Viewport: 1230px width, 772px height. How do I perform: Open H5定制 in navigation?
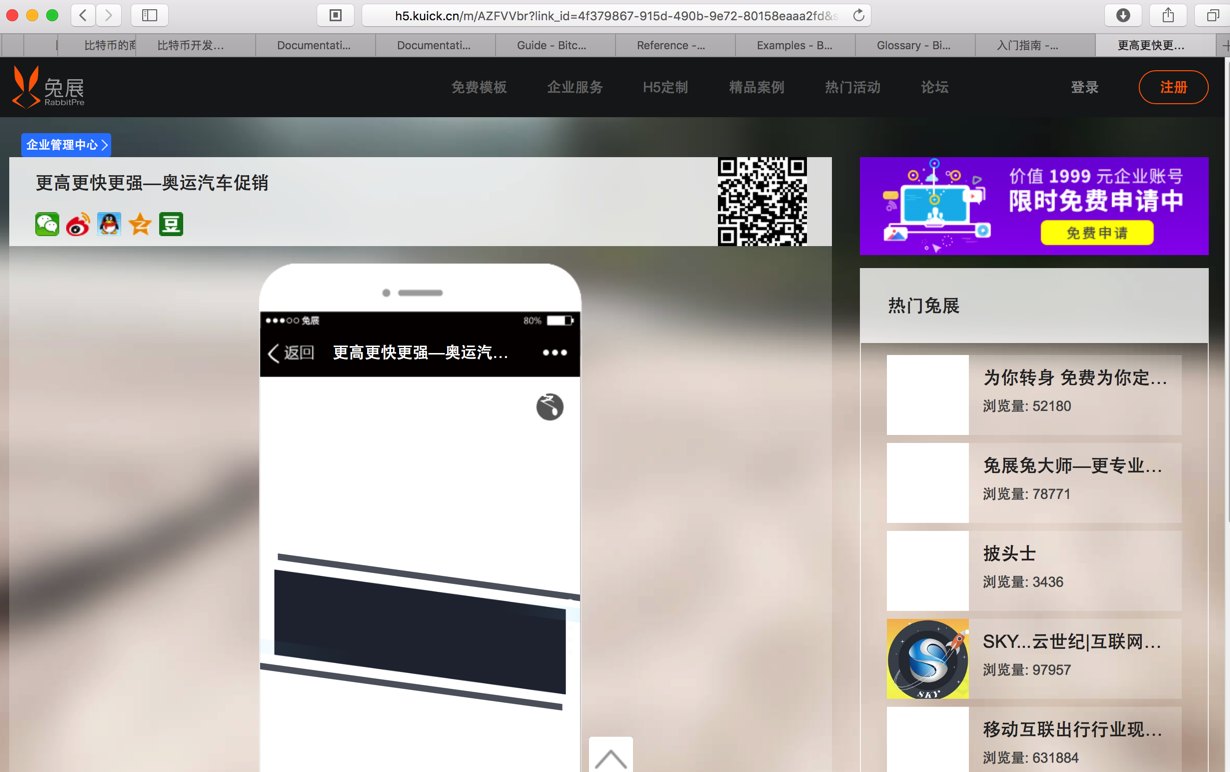click(665, 88)
